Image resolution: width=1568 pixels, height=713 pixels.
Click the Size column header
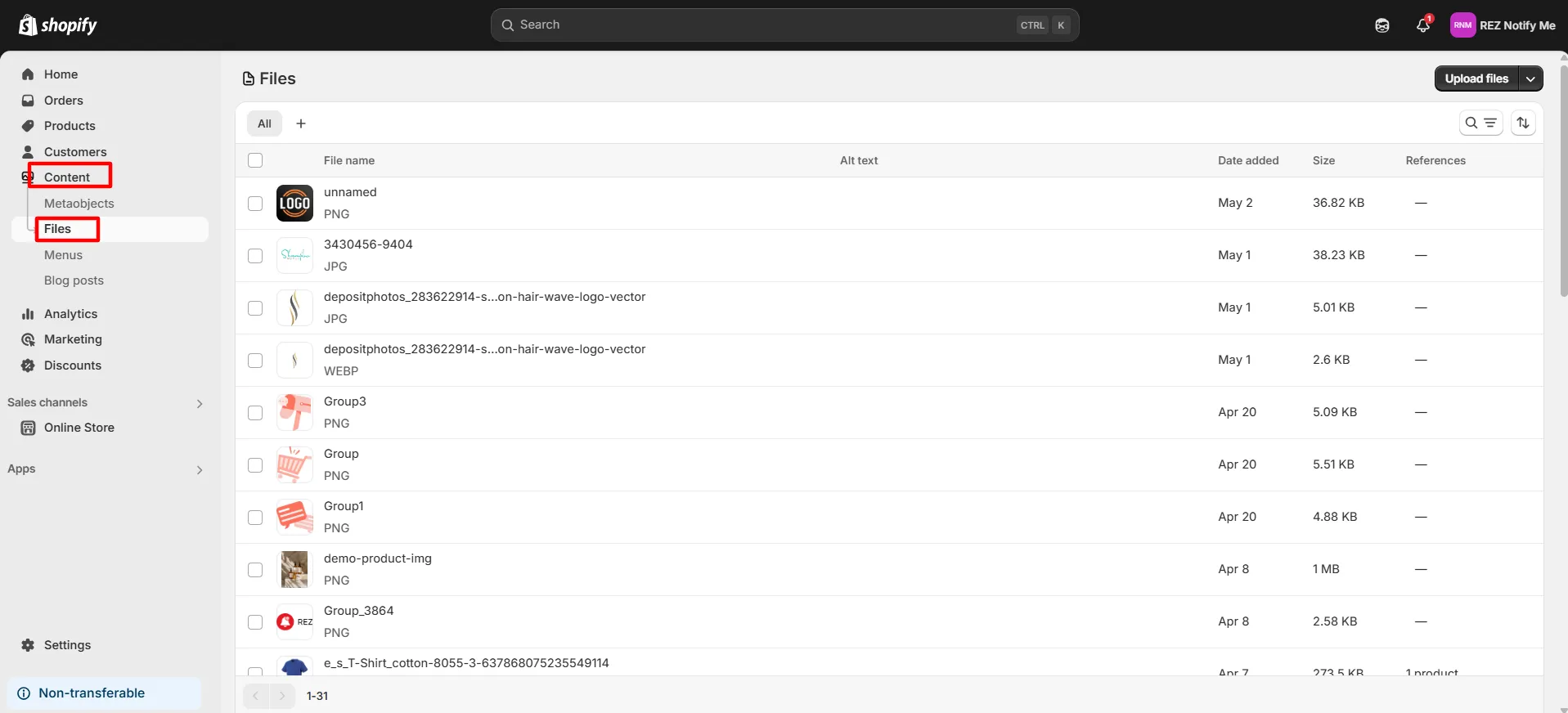point(1323,160)
